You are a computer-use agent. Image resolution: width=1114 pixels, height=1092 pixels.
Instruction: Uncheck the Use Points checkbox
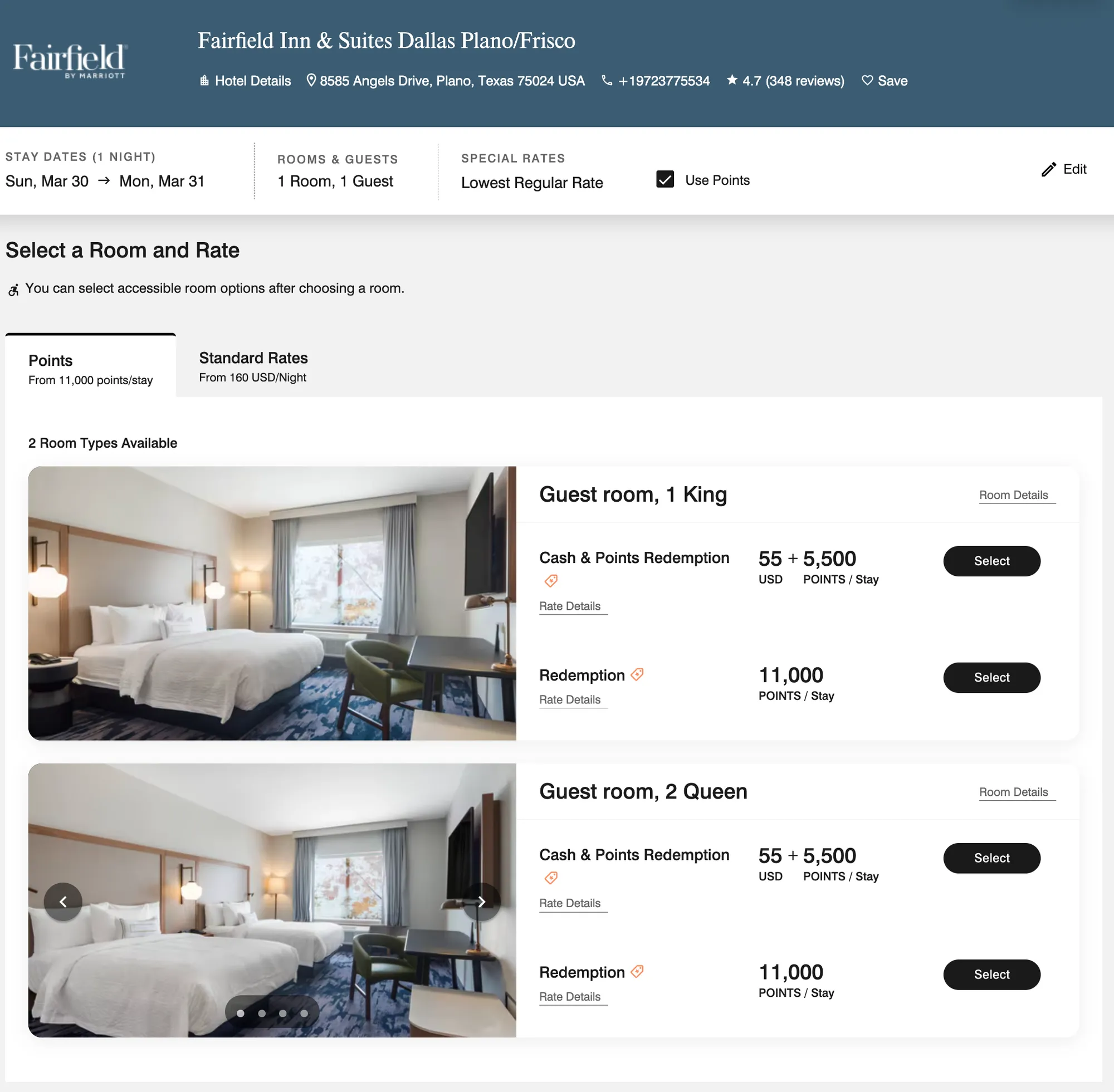click(665, 179)
